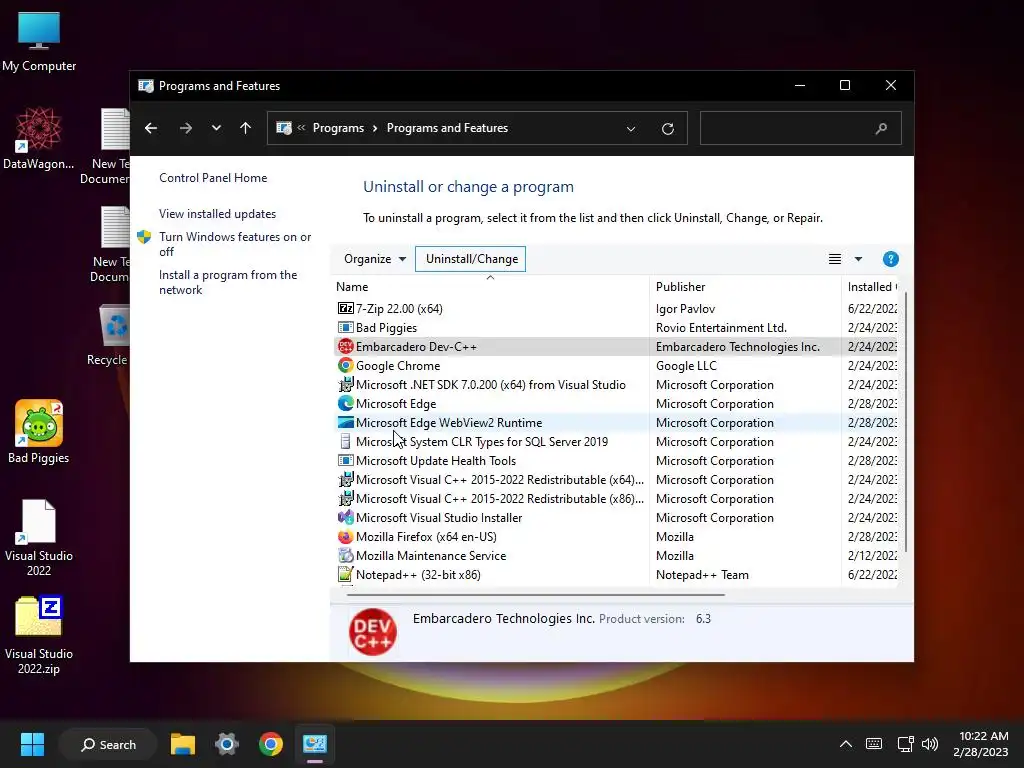Click Notepad++ Team publisher cell
1024x768 pixels.
pos(702,574)
